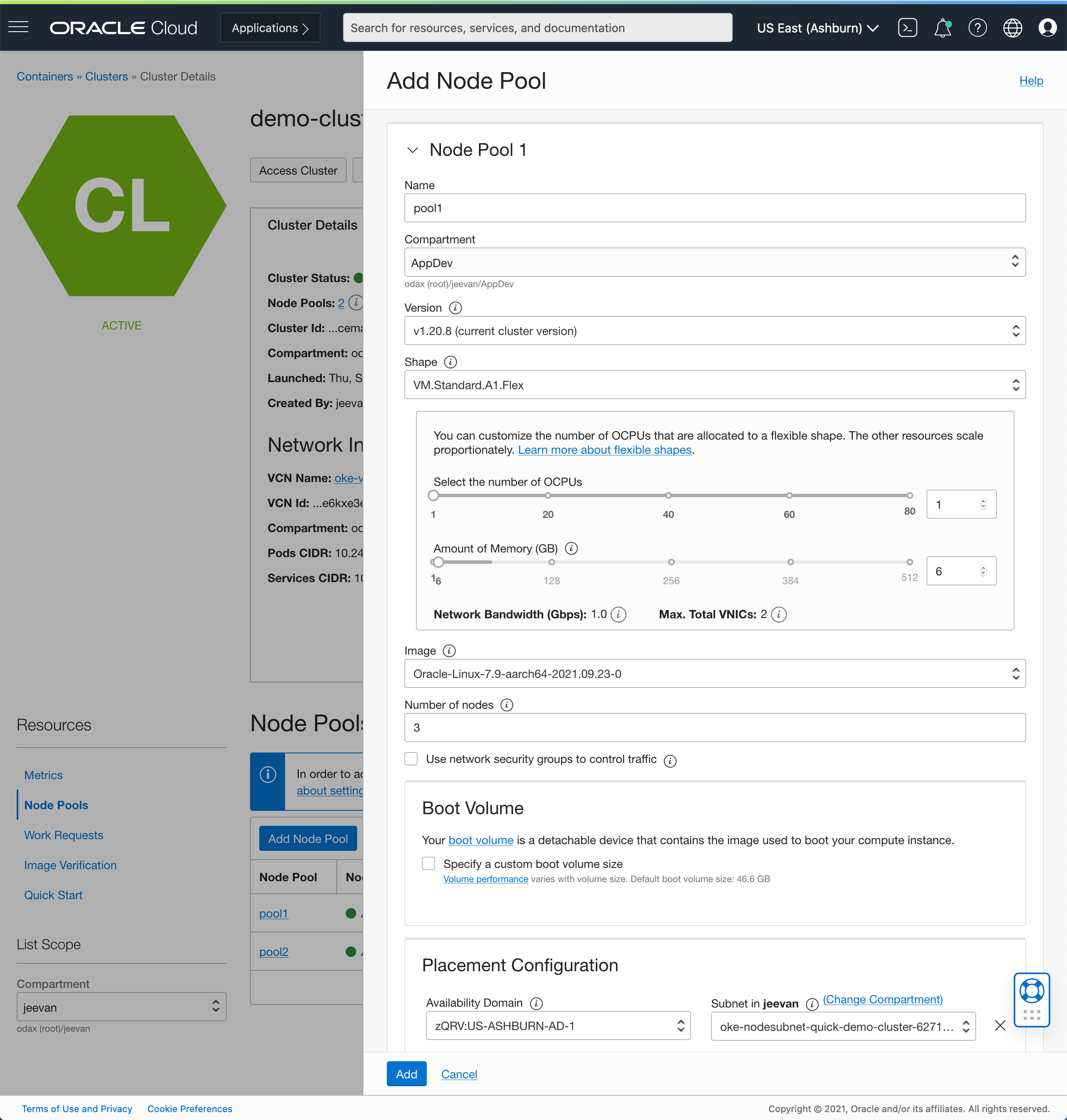The width and height of the screenshot is (1067, 1120).
Task: Open the Applications menu
Action: point(270,28)
